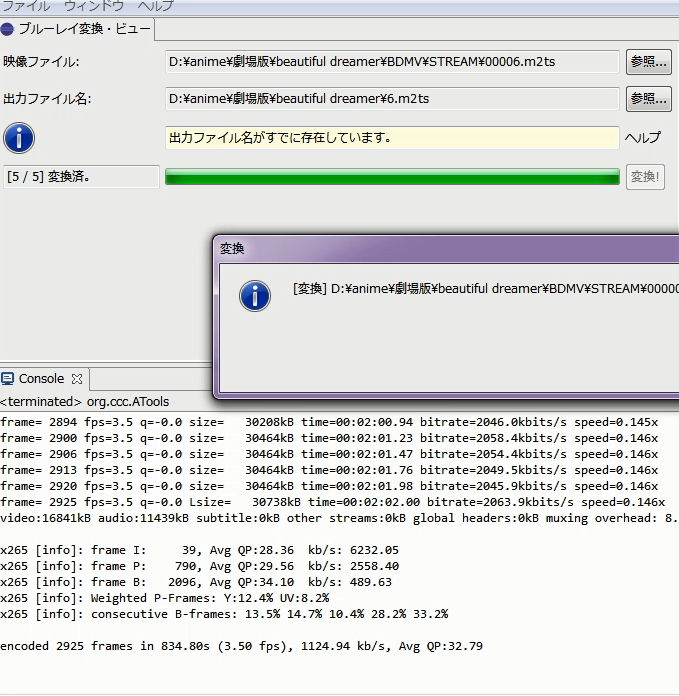Switch to the Console tab
Viewport: 679px width, 696px height.
click(41, 379)
